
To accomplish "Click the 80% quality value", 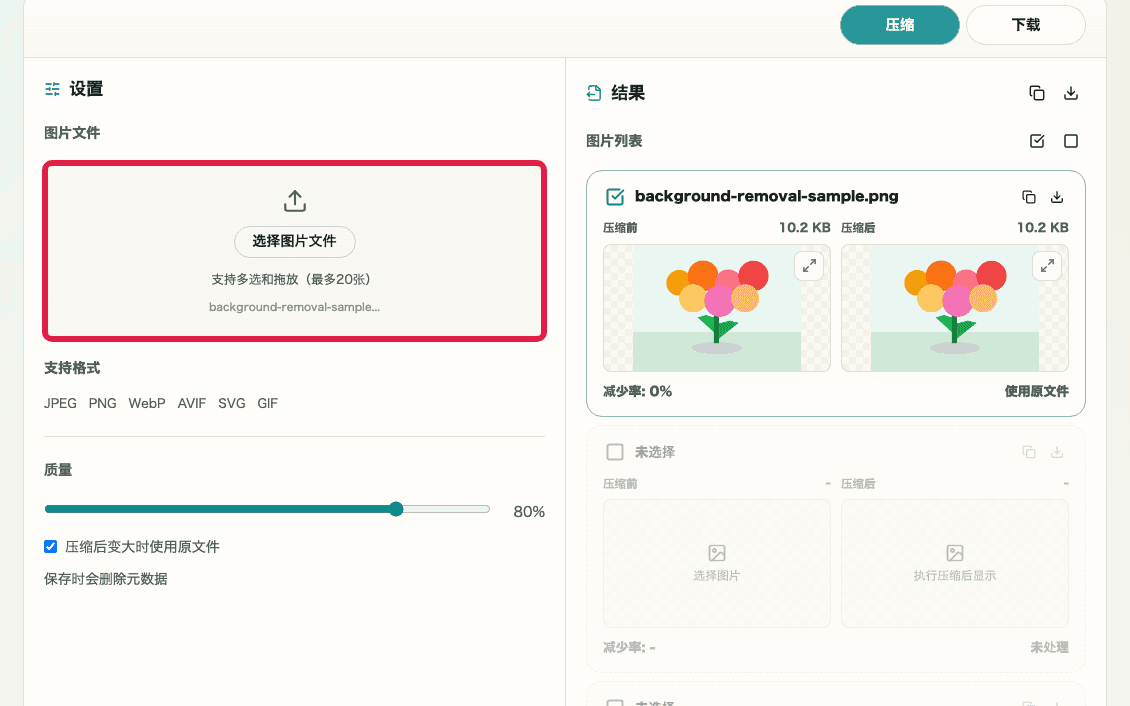I will pos(529,511).
